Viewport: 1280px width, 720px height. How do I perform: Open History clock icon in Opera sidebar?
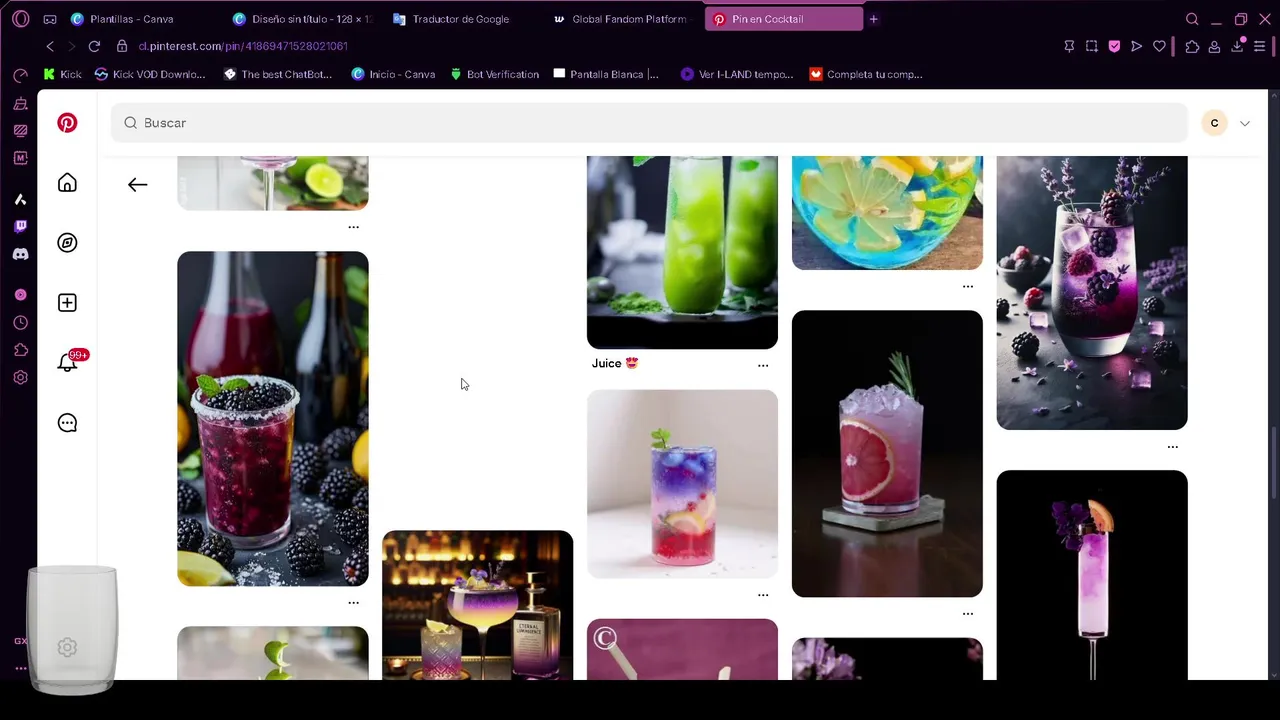coord(20,323)
